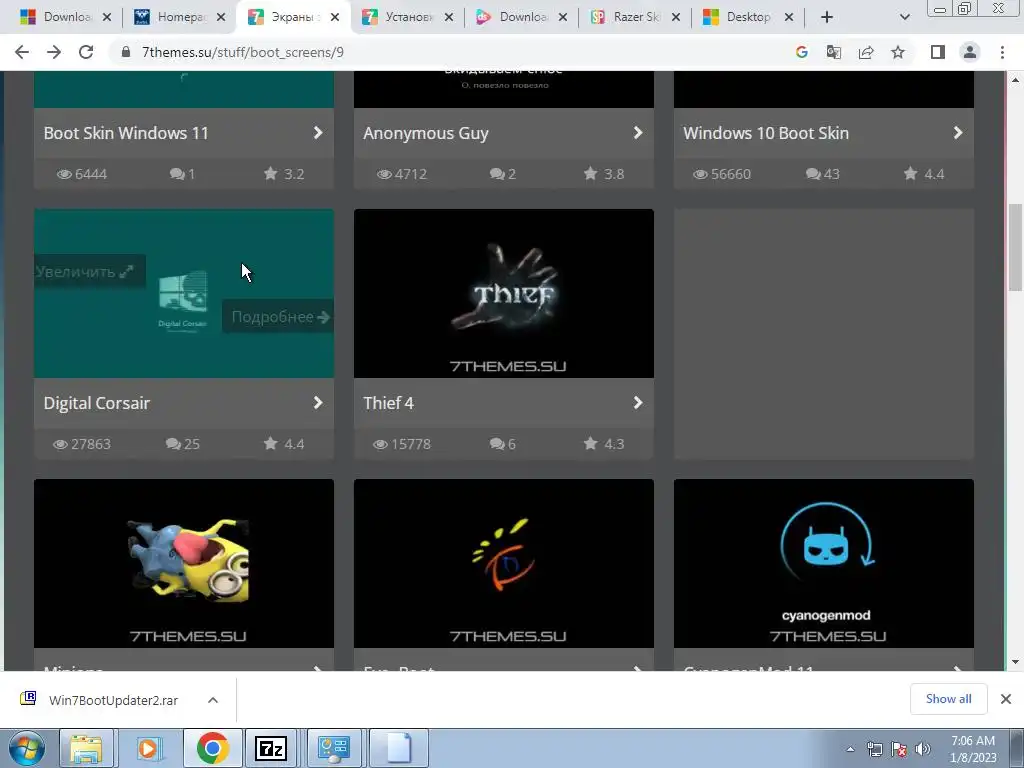Bookmark this tab with the star
Viewport: 1024px width, 768px height.
(898, 52)
